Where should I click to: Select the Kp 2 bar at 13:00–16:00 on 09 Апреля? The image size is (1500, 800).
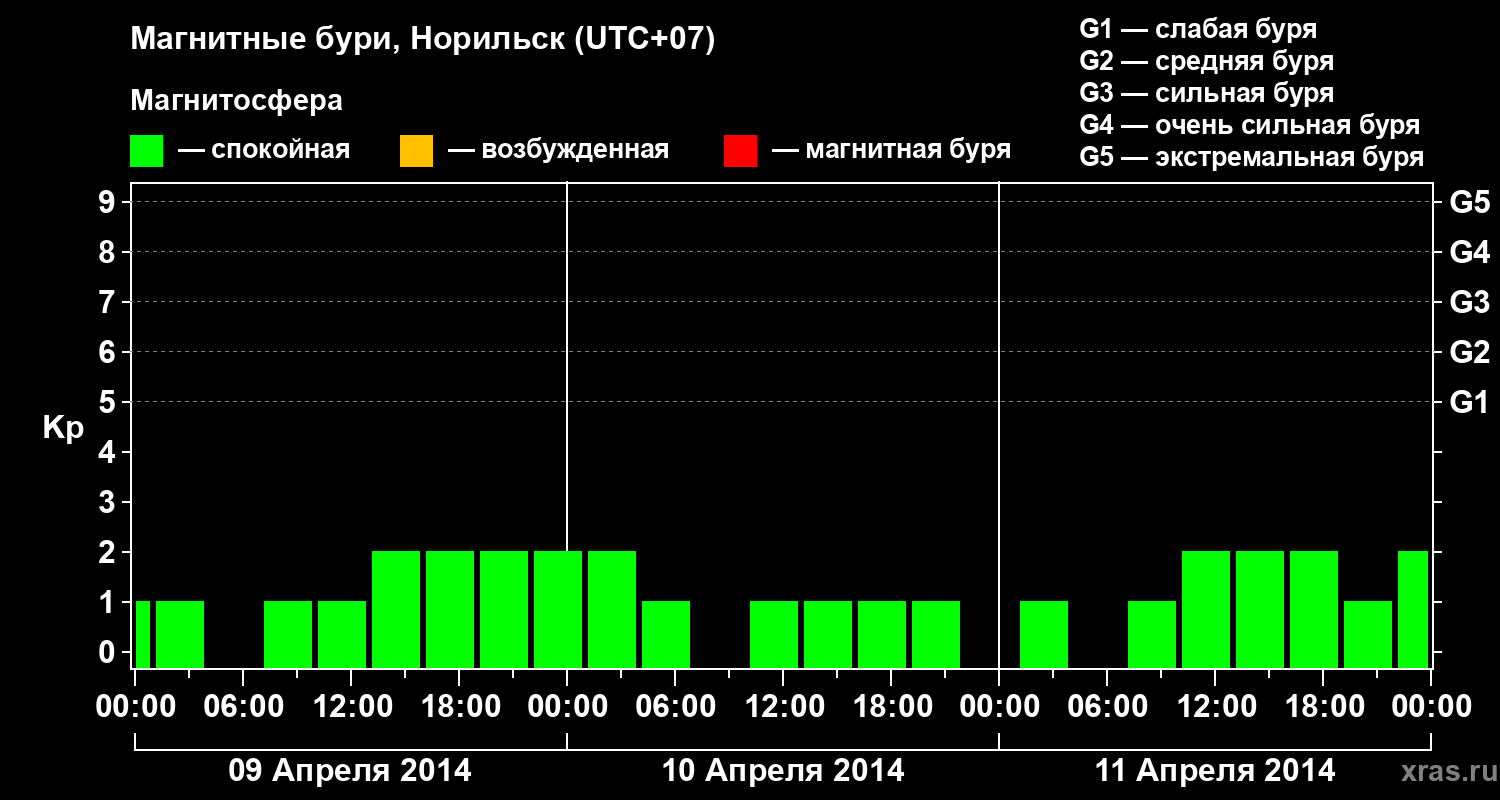(x=396, y=609)
